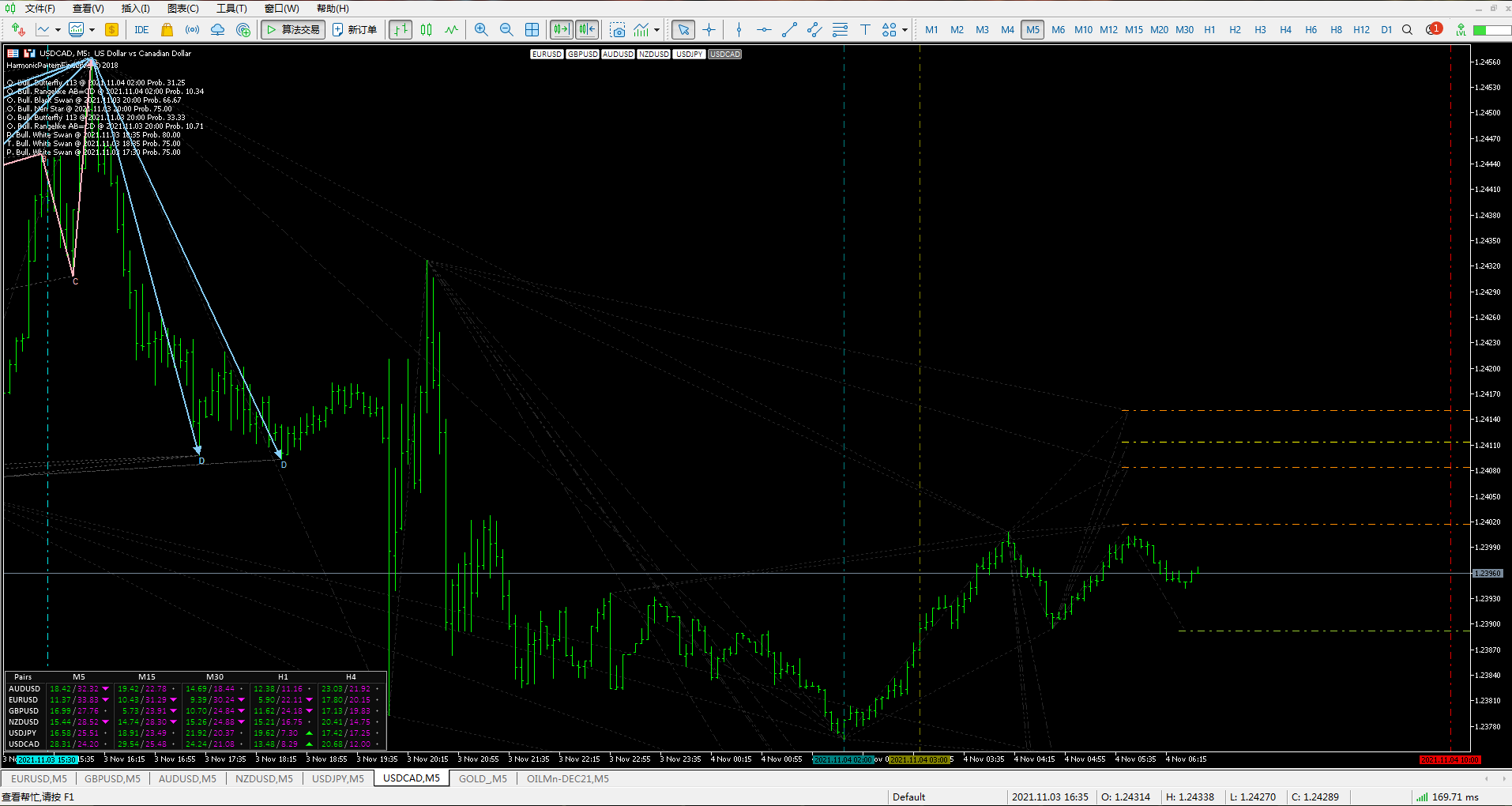The height and width of the screenshot is (806, 1512).
Task: Open the chart templates icon
Action: point(76,30)
